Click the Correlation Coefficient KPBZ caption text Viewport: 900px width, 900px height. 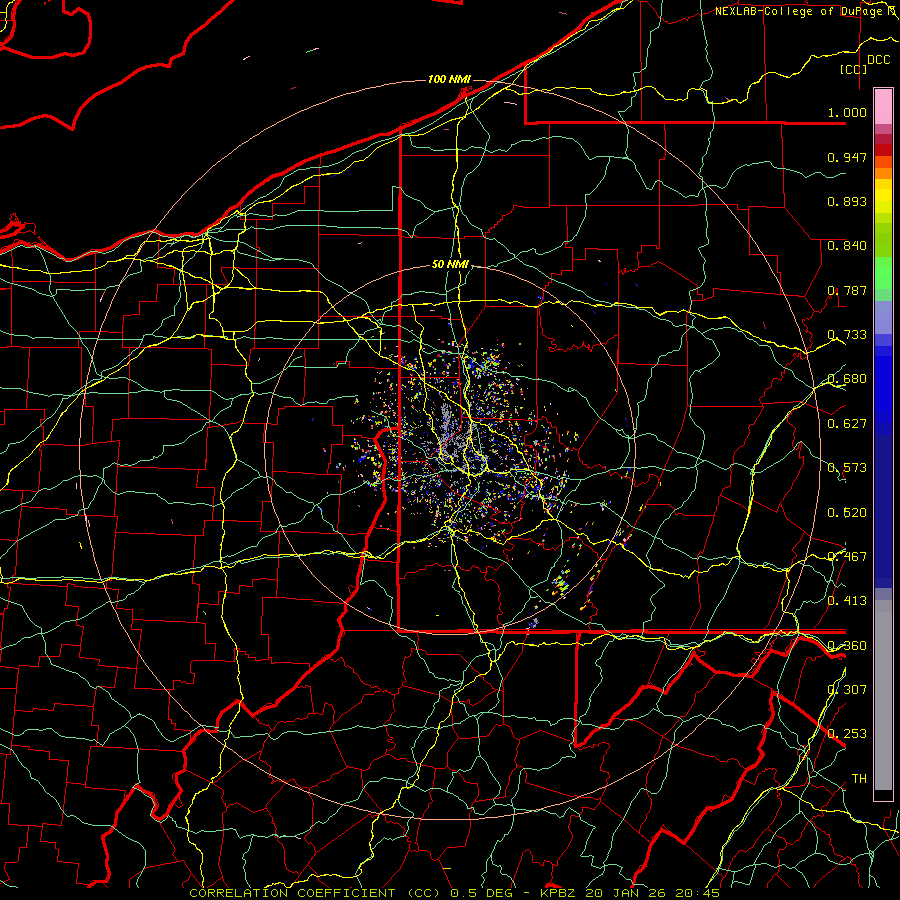pyautogui.click(x=454, y=893)
